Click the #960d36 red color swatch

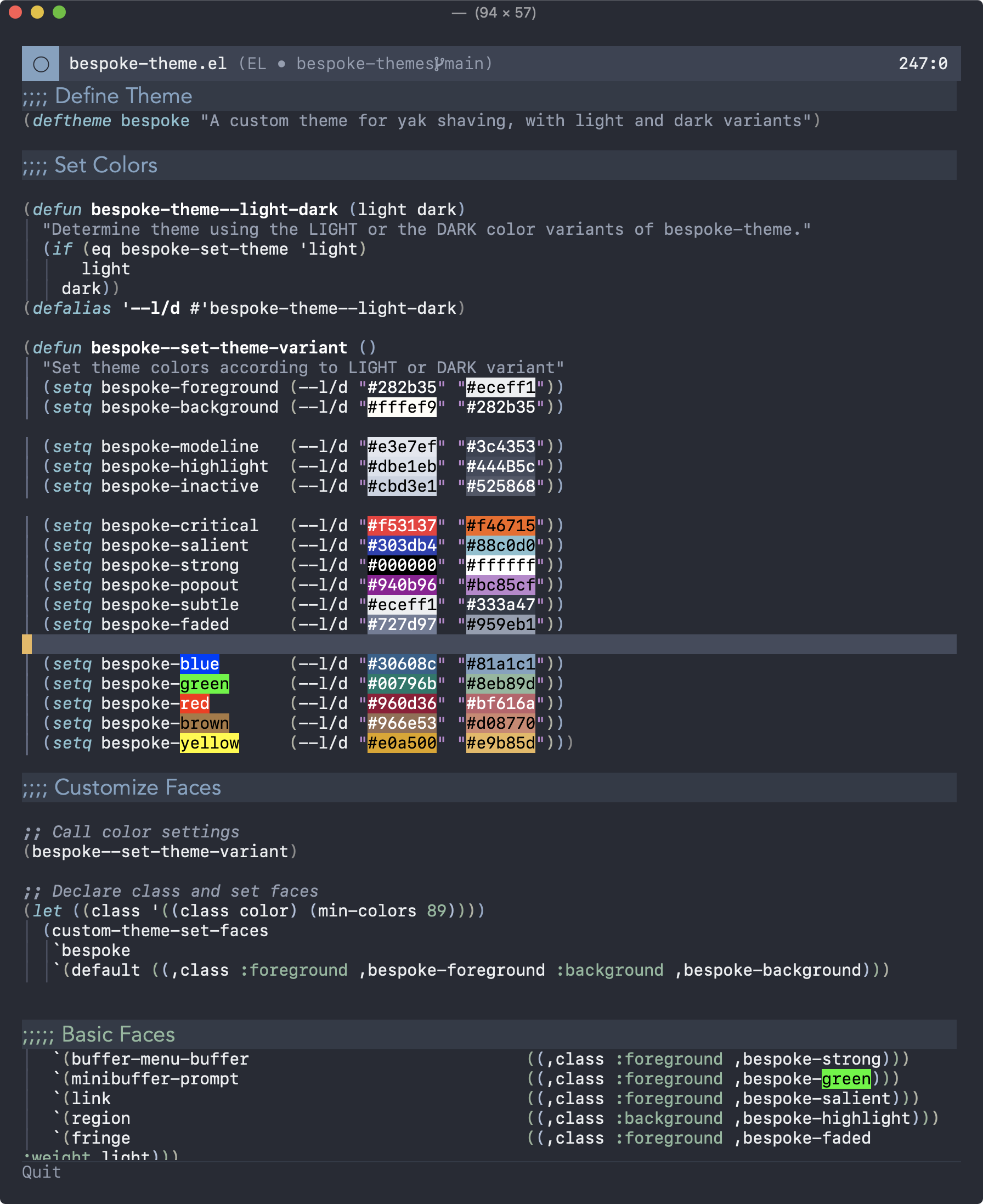point(402,704)
